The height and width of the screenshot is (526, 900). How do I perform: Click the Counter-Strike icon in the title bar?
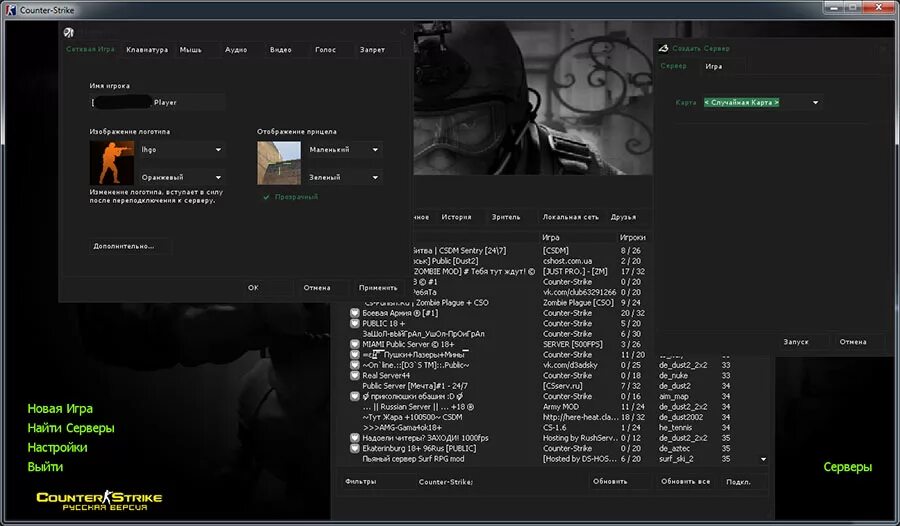[10, 10]
